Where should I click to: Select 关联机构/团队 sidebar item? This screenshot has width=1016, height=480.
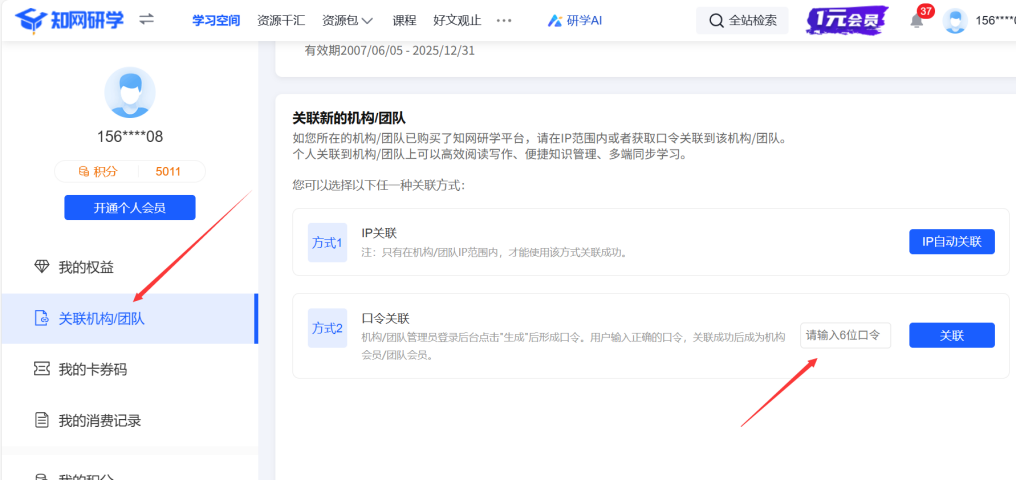[101, 319]
